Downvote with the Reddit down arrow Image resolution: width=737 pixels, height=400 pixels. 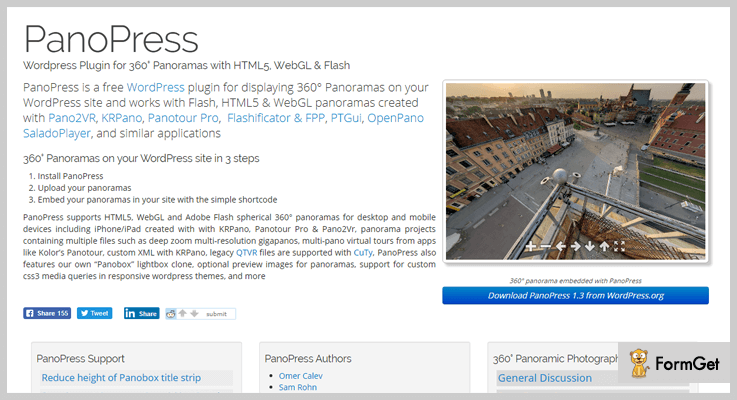click(x=194, y=314)
